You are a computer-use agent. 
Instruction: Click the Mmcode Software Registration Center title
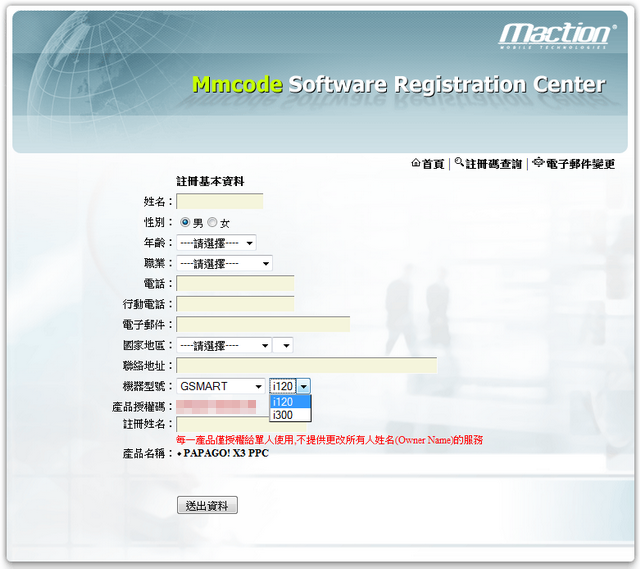398,84
